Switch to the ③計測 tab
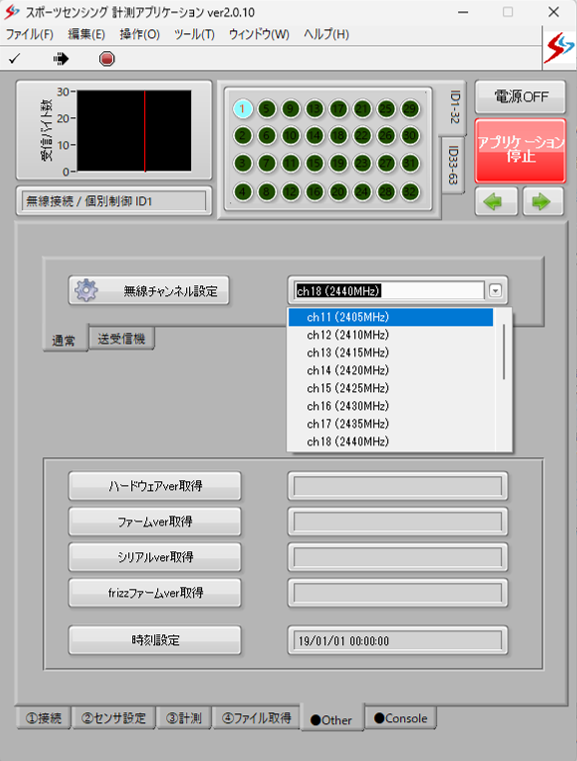 coord(183,718)
